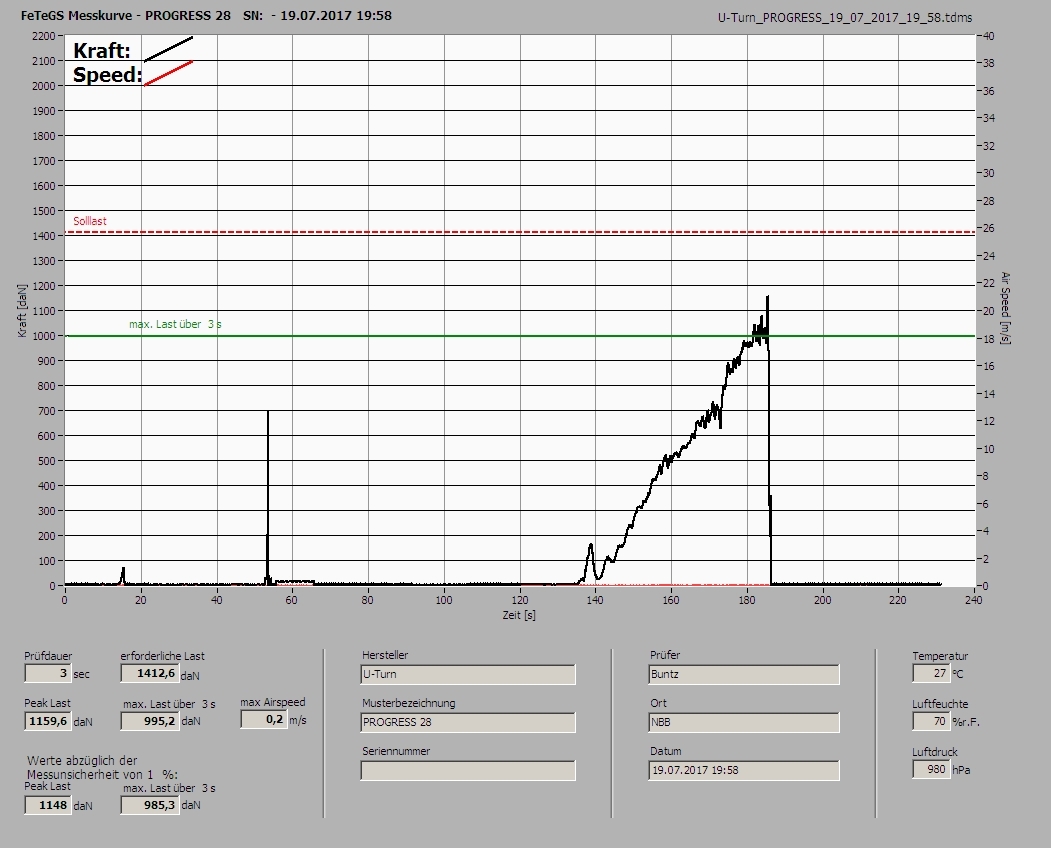Click the green 'max. Last über 3 s' chart label
1051x848 pixels.
tap(175, 324)
